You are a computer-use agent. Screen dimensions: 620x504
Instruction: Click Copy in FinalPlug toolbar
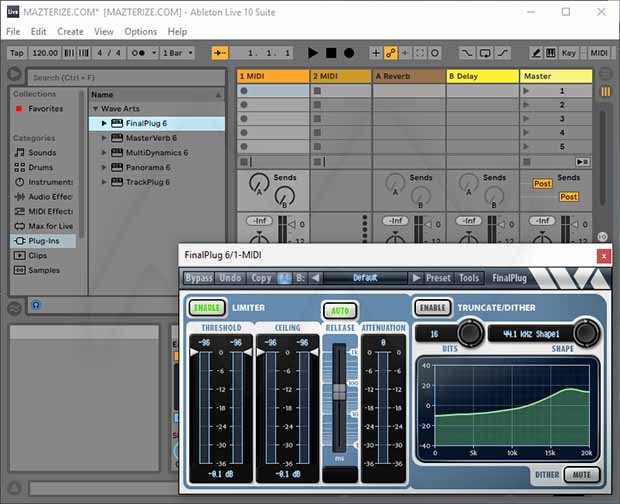tap(261, 278)
